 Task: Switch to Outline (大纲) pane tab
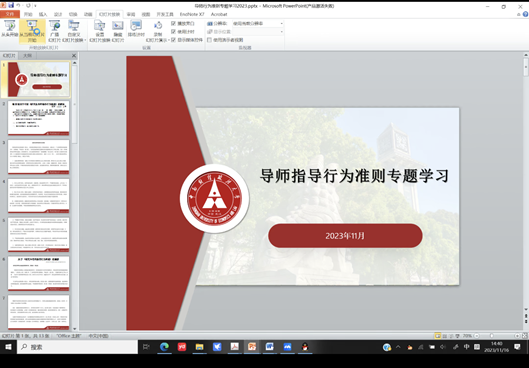click(27, 56)
